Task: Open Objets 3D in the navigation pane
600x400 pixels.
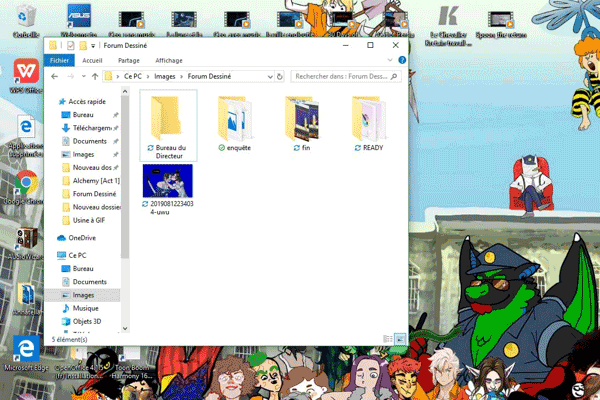Action: pos(87,322)
